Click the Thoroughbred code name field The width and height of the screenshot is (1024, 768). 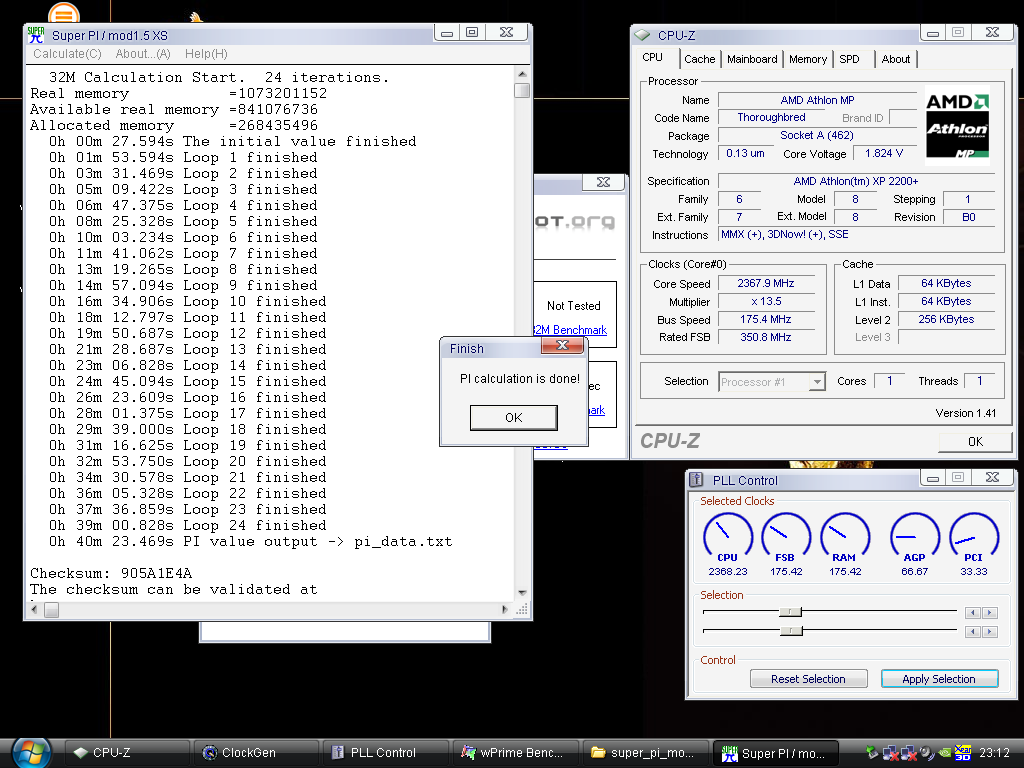(771, 118)
